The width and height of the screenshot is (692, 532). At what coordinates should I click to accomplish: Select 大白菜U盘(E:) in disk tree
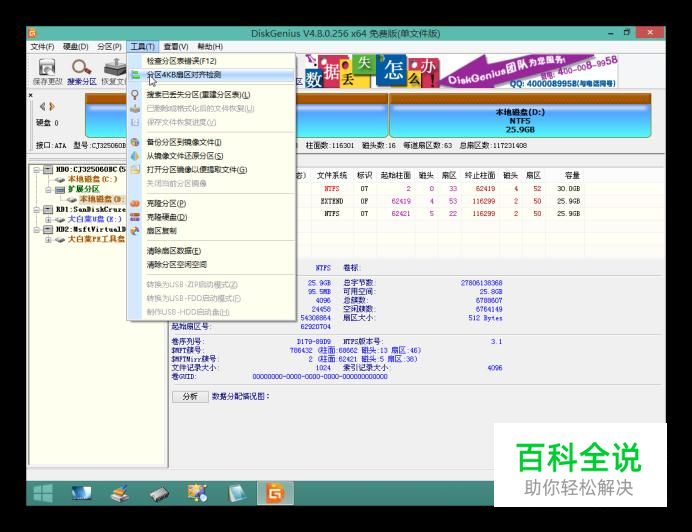(94, 219)
